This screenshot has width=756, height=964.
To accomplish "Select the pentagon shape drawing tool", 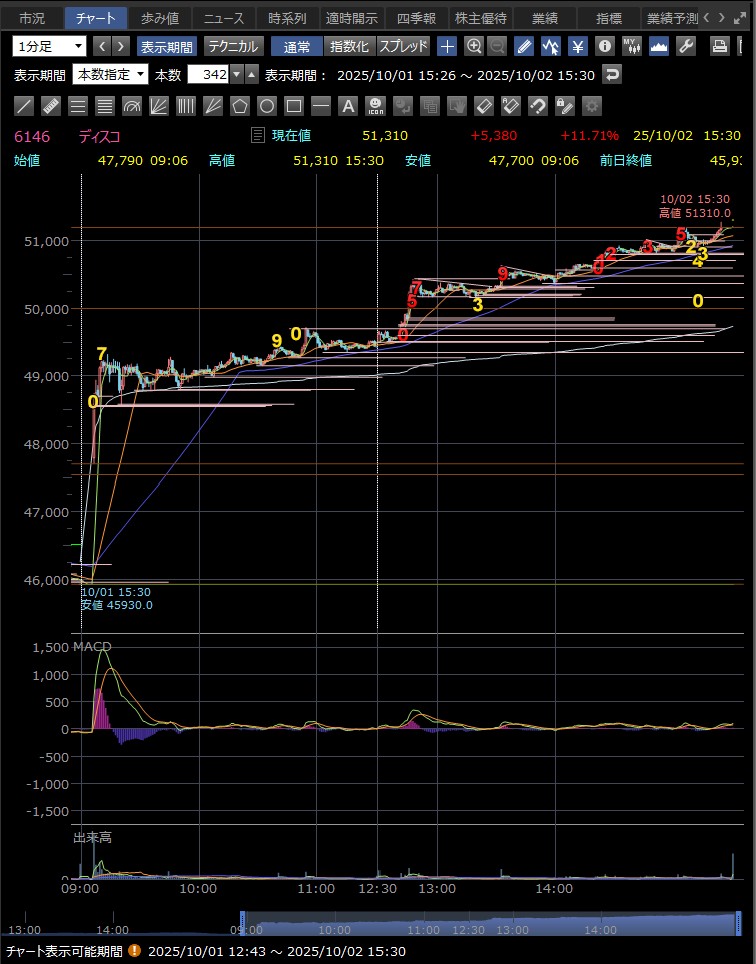I will click(239, 106).
